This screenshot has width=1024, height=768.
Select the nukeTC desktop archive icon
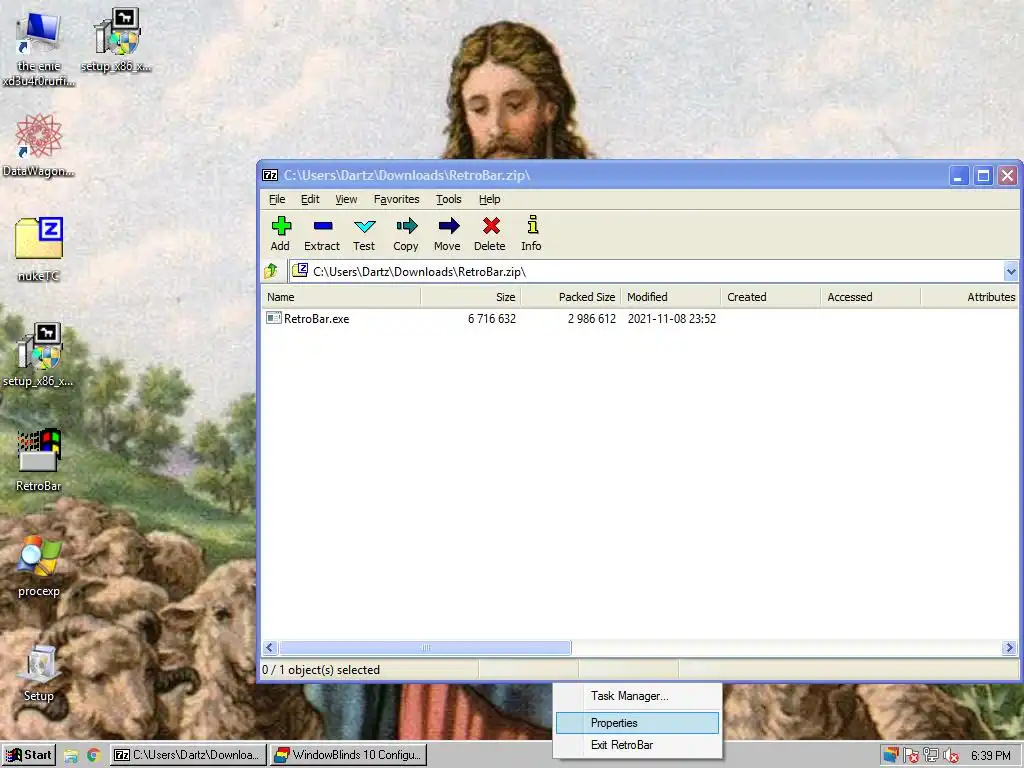tap(39, 238)
